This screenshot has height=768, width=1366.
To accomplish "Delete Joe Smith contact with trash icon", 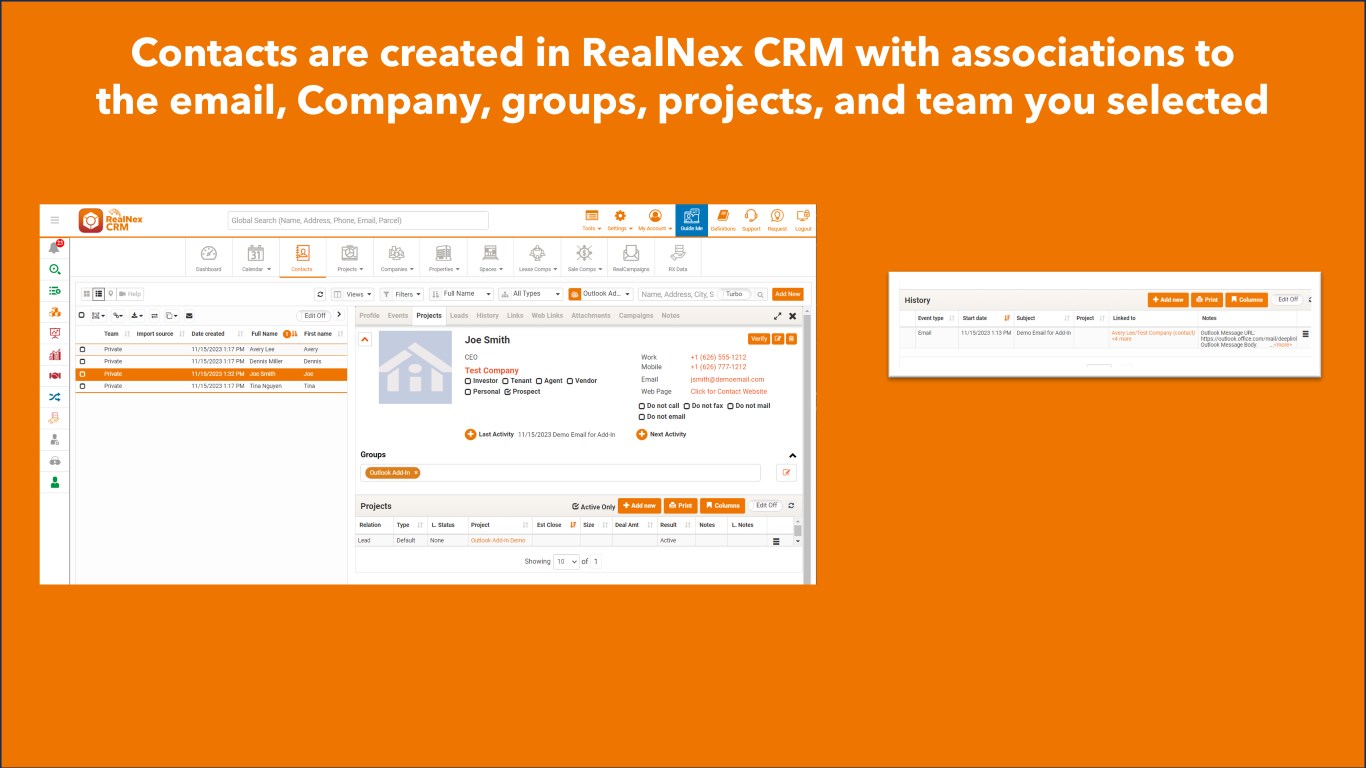I will click(791, 339).
